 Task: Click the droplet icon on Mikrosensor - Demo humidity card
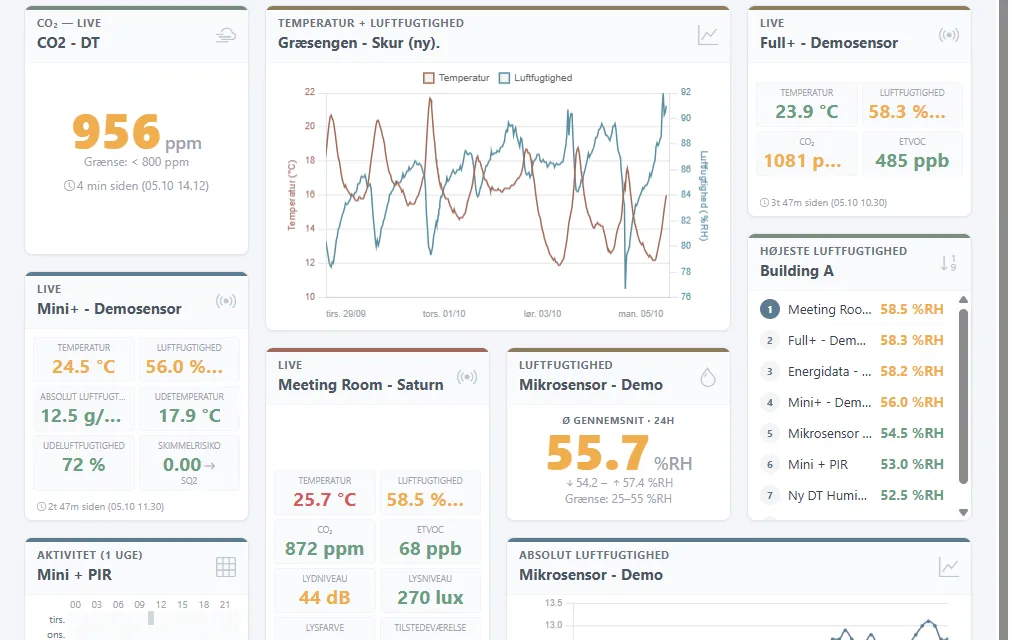(708, 377)
